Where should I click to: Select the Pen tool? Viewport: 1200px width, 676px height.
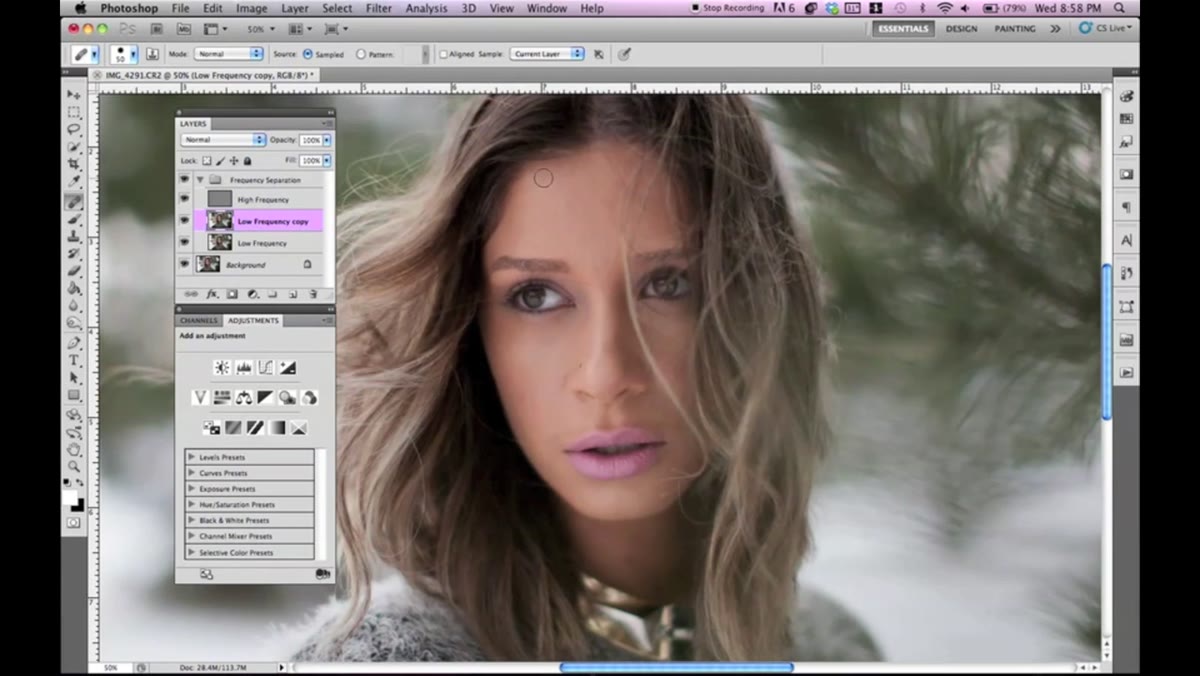[74, 342]
